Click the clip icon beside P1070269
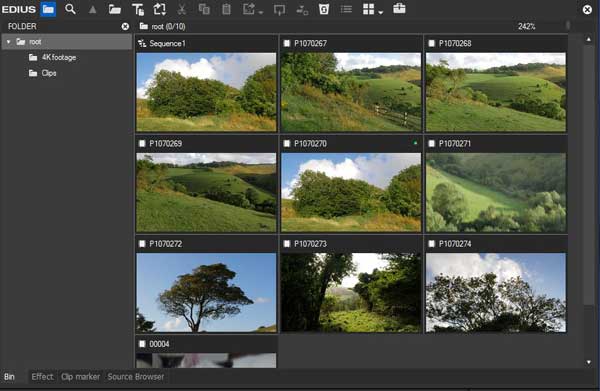The height and width of the screenshot is (391, 600). point(142,143)
